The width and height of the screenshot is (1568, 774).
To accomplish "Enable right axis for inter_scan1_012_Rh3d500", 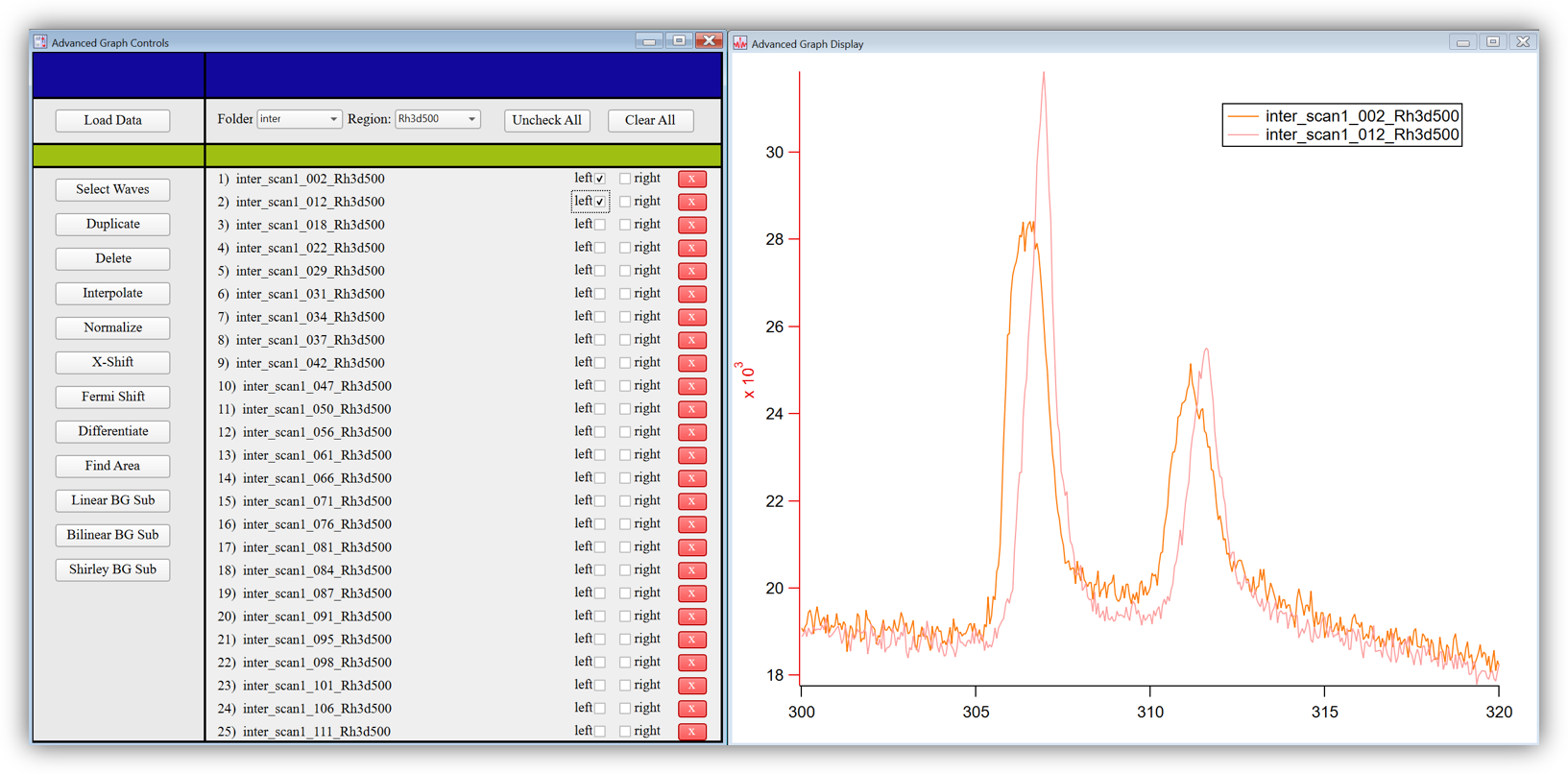I will (x=625, y=202).
